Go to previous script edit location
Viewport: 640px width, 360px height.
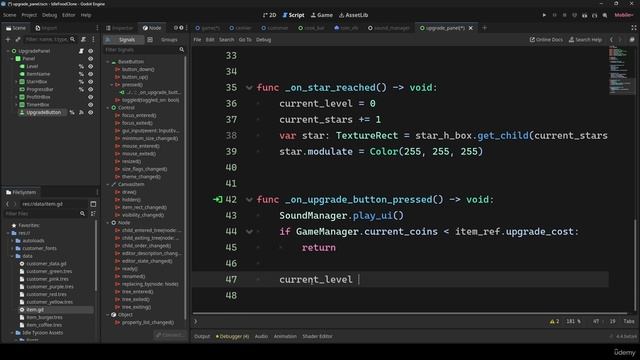click(x=611, y=40)
